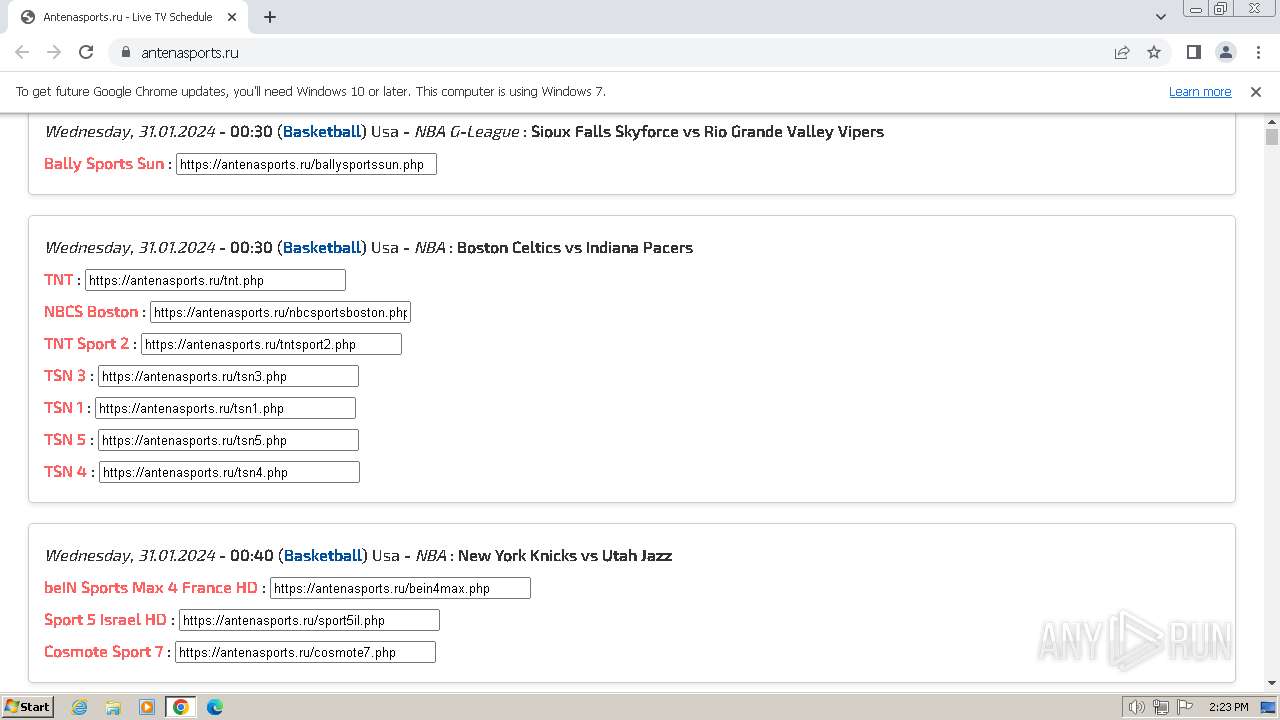Select the tsn5.php URL field
Screen dimensions: 1280x720
[x=228, y=440]
